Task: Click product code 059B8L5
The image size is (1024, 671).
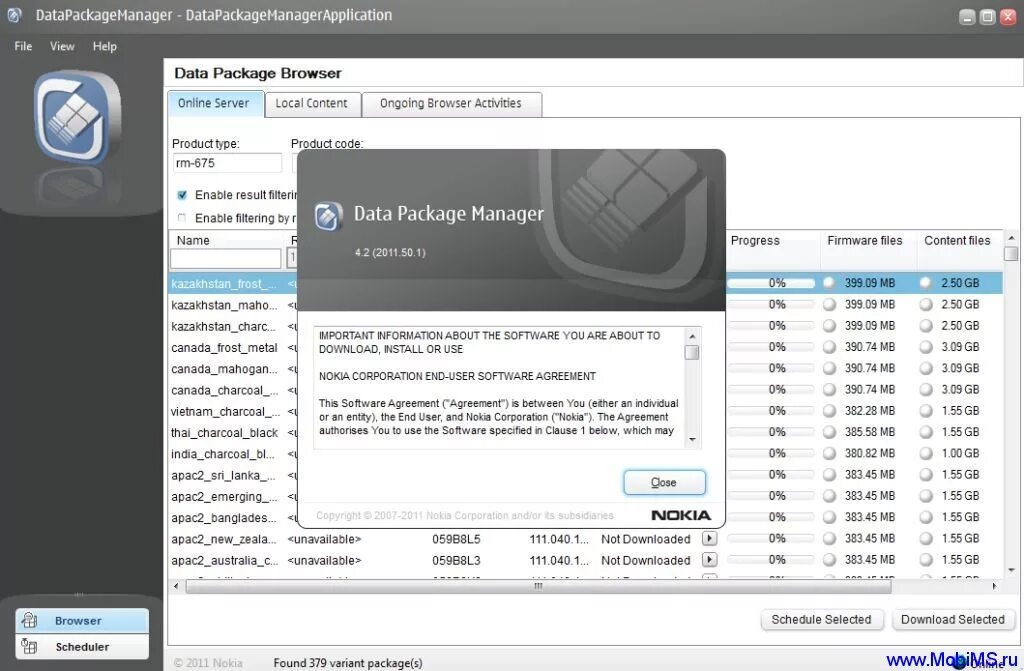Action: 456,539
